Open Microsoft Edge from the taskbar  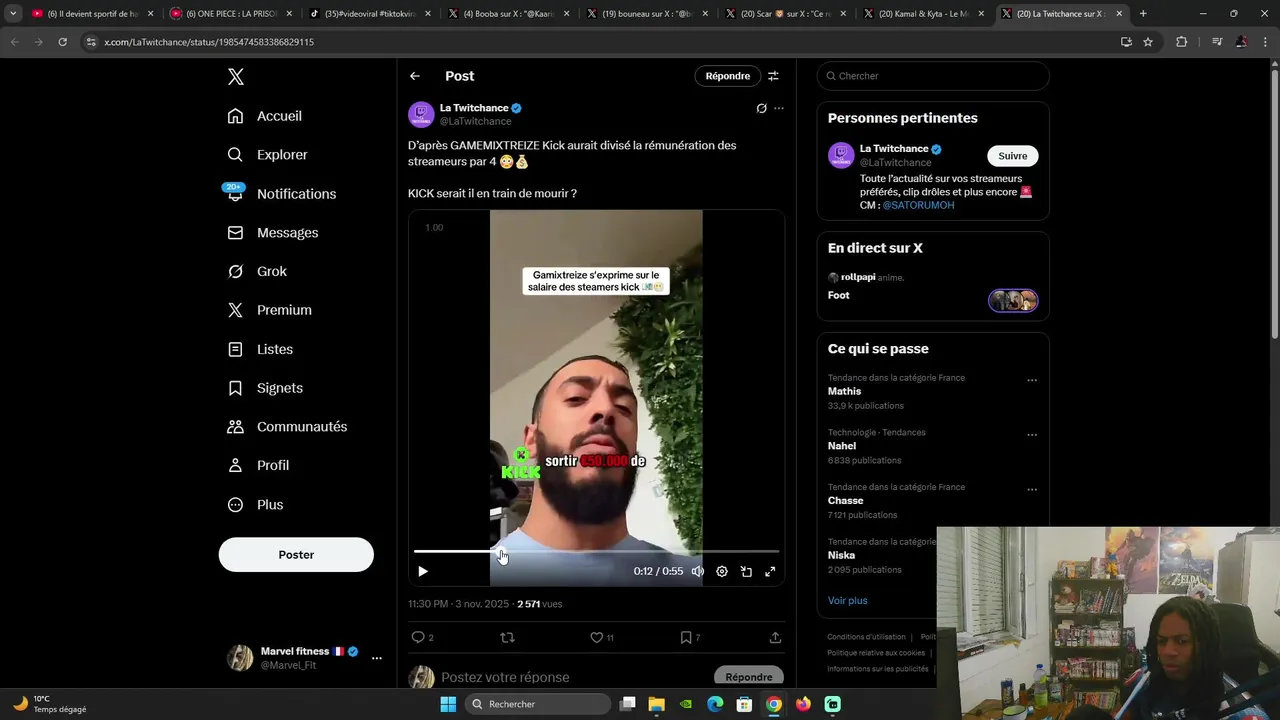[x=715, y=704]
